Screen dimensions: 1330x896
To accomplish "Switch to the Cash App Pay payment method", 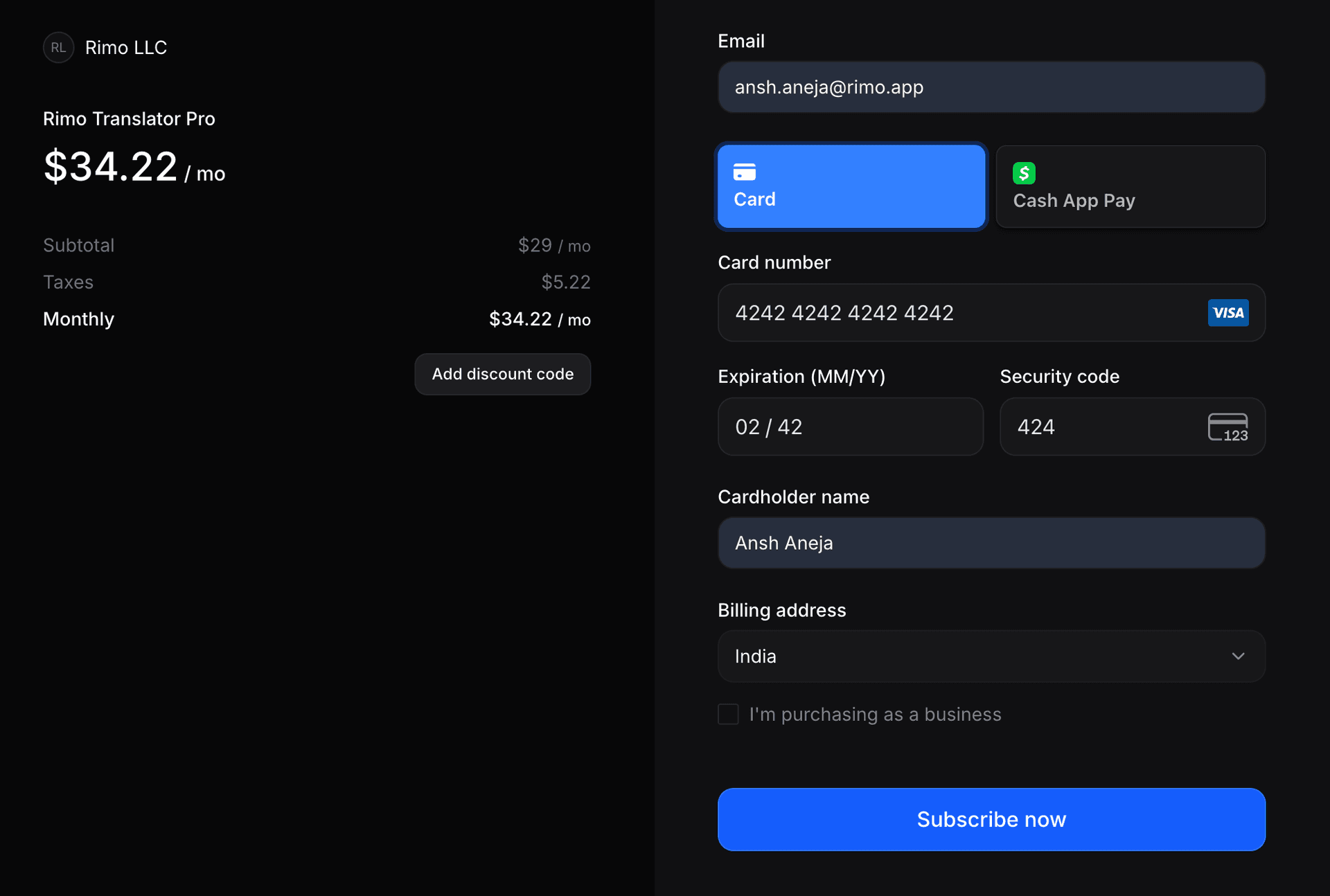I will (x=1130, y=186).
